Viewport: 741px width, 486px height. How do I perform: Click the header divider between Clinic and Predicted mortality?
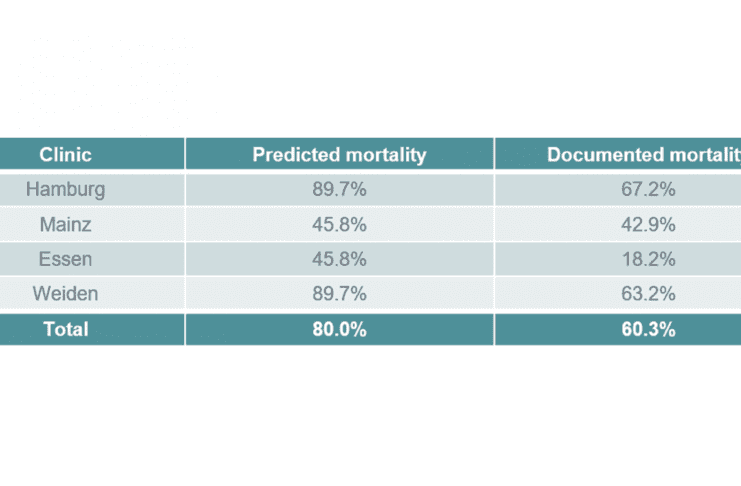point(185,155)
